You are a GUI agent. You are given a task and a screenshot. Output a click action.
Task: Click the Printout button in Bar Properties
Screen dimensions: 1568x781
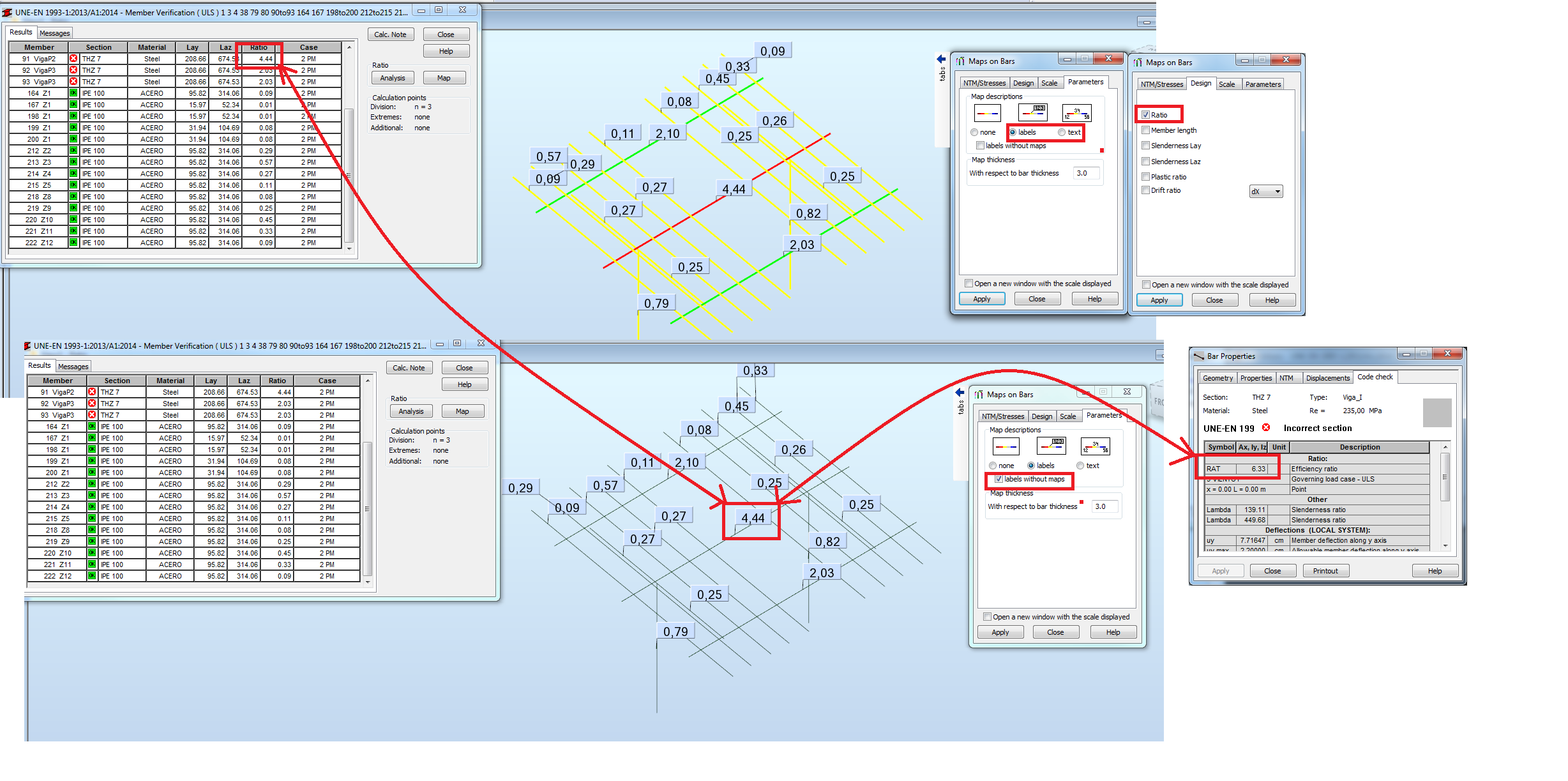1326,570
